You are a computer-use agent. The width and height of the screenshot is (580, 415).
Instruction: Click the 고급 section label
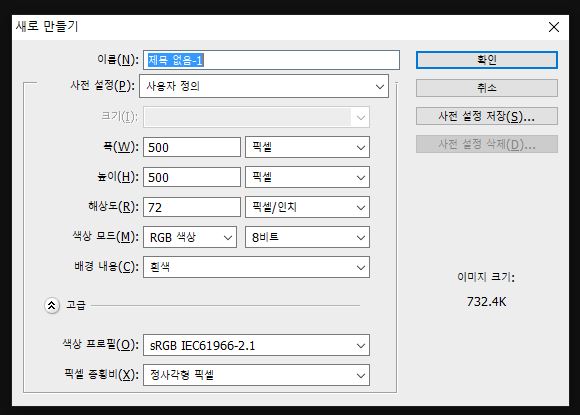point(76,305)
